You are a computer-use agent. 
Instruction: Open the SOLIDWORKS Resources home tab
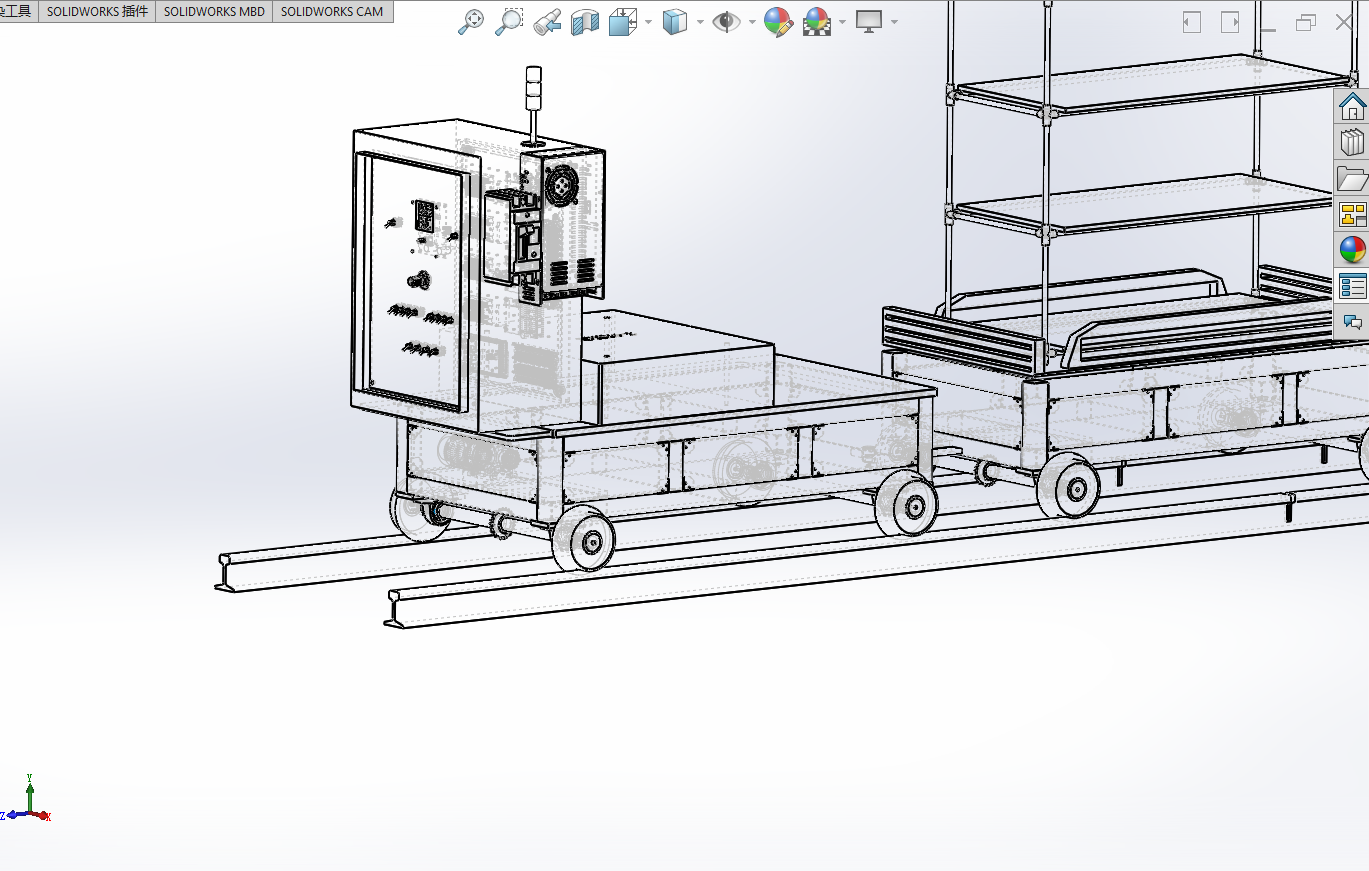pos(1352,106)
